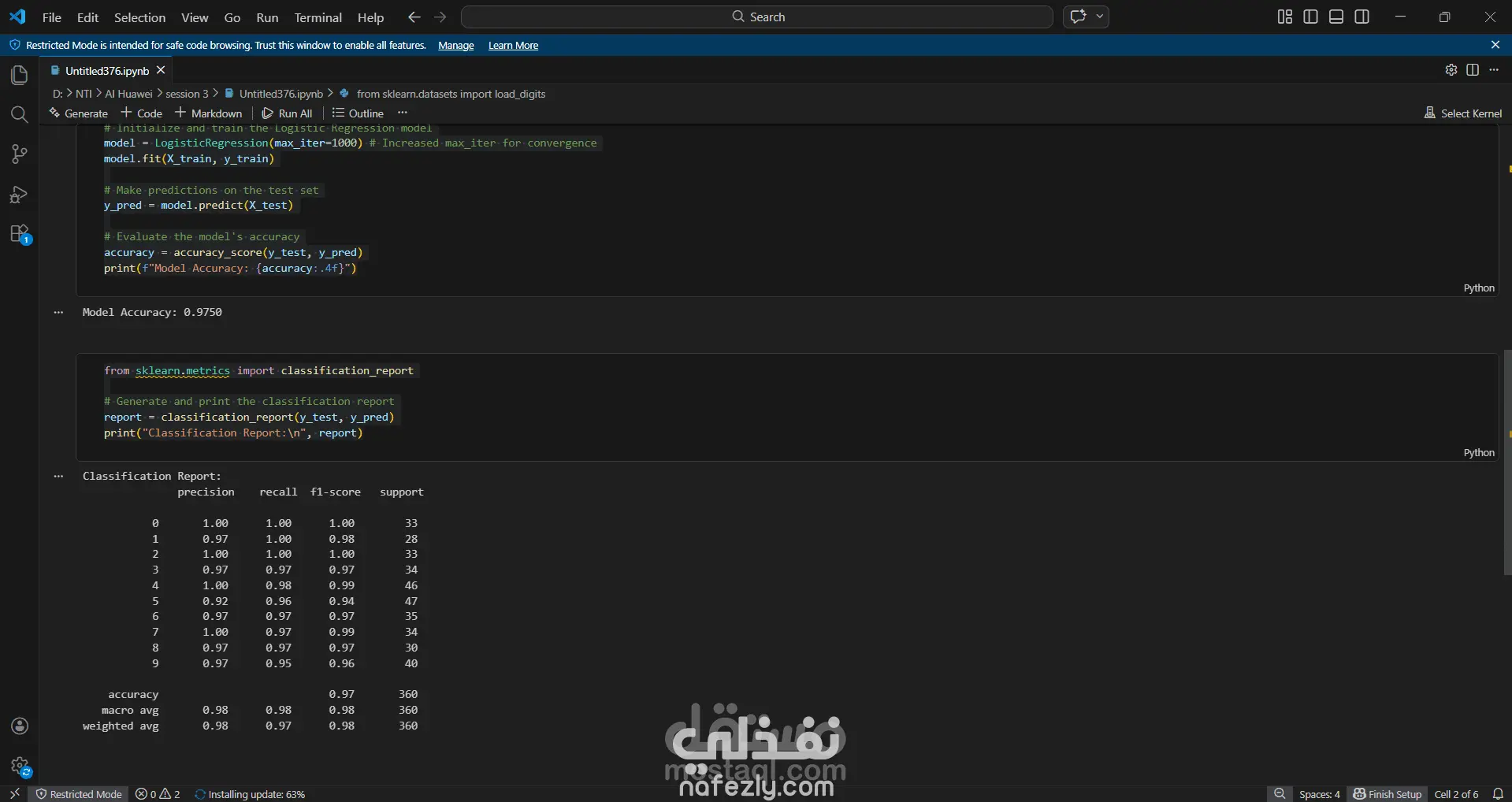Go back with the navigation arrow
The height and width of the screenshot is (802, 1512).
[414, 17]
